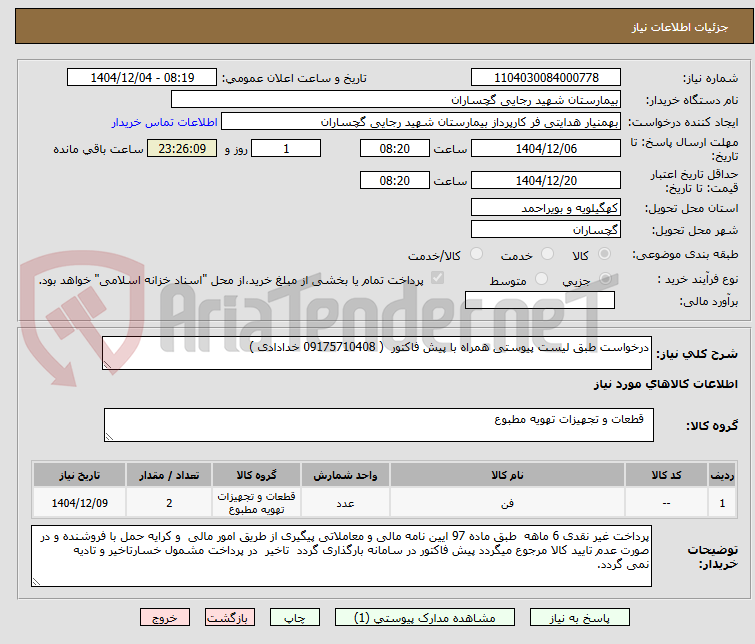Click the اطلاعات کالاهای مورد نیاز section heading
Viewport: 755px width, 644px height.
(665, 384)
